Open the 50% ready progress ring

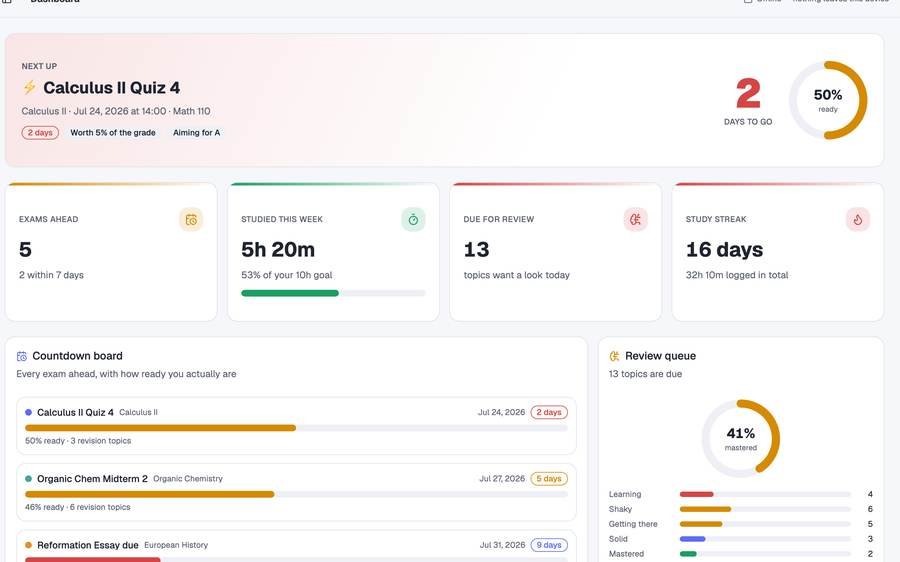[828, 100]
